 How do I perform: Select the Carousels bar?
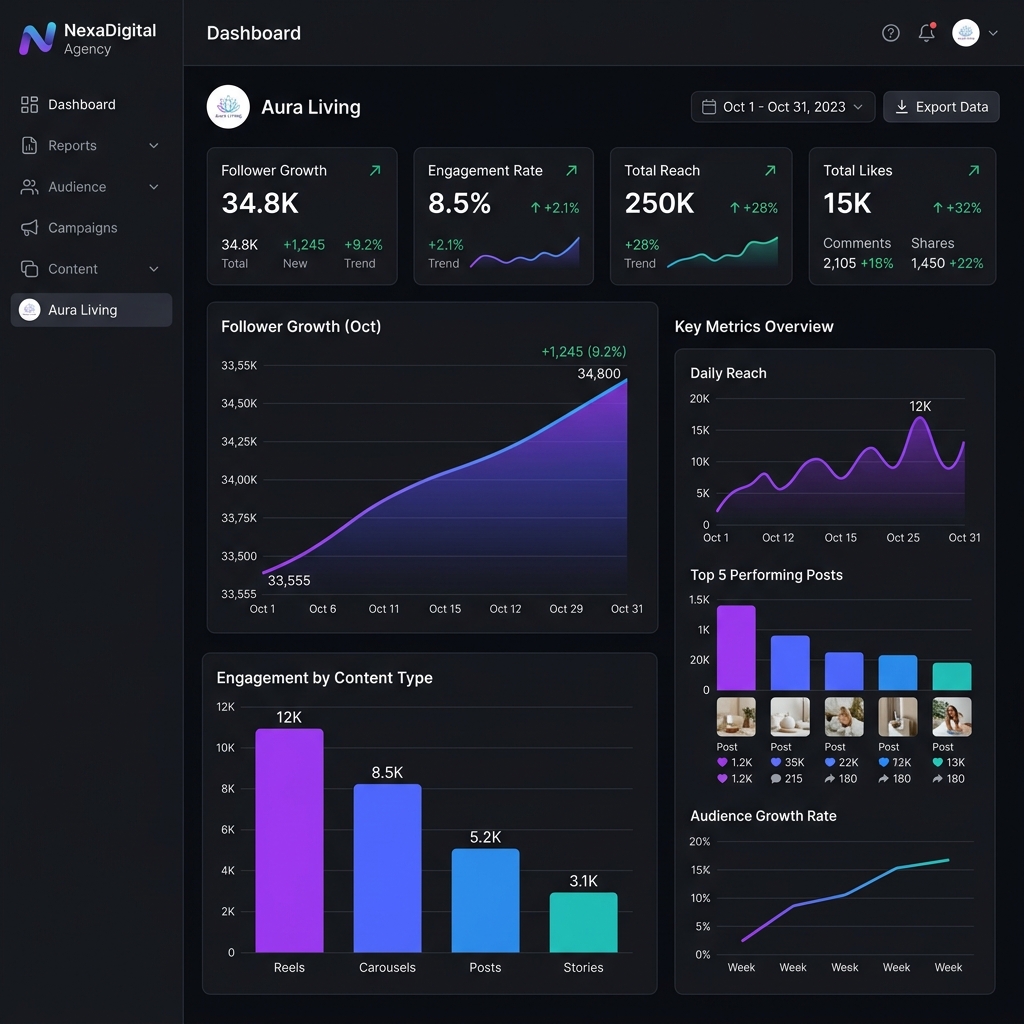click(x=387, y=869)
